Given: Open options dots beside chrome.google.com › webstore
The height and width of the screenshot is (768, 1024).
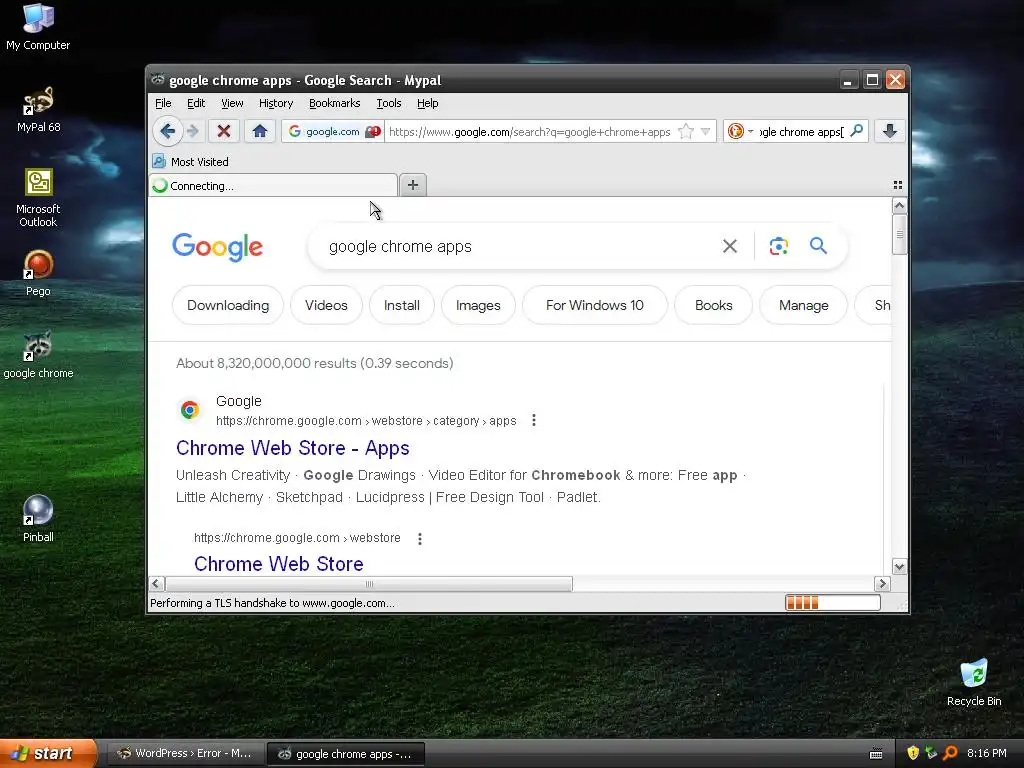Looking at the screenshot, I should coord(420,538).
